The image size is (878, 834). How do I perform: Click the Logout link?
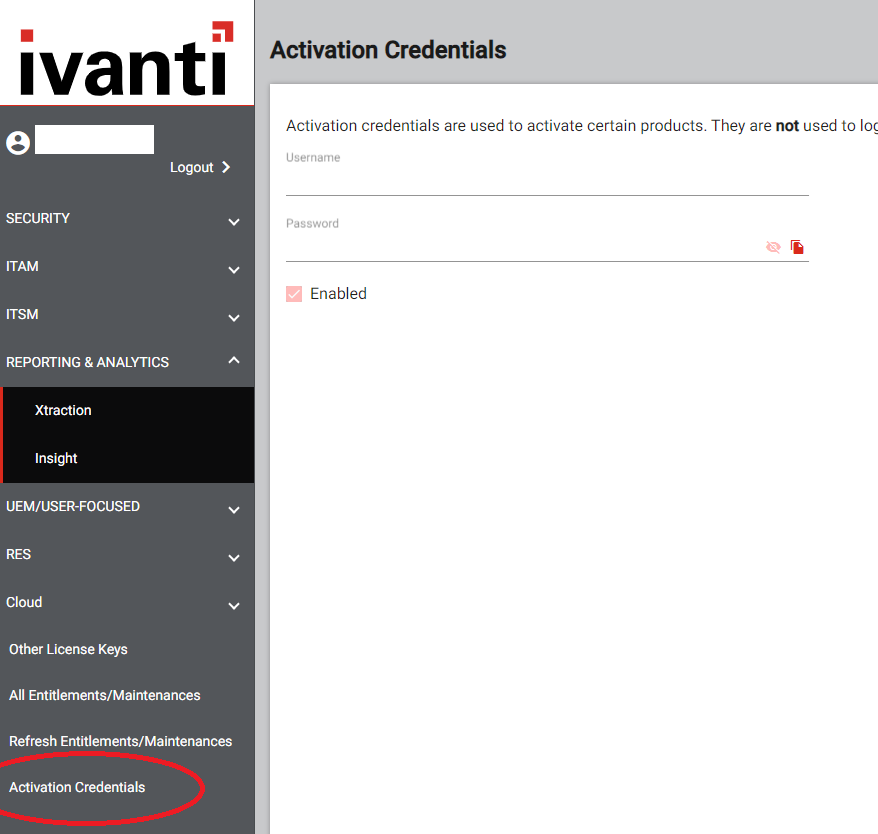(x=199, y=167)
